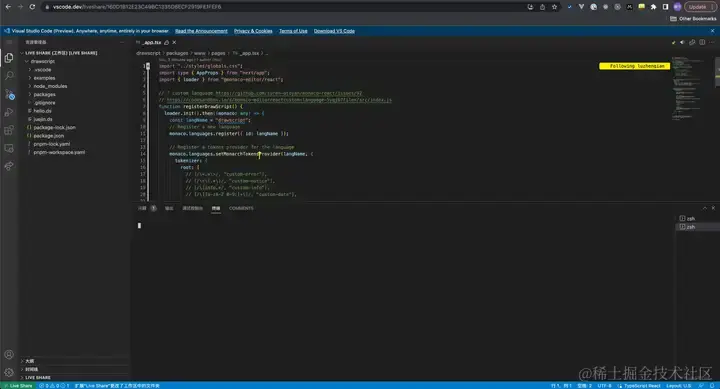Open the Extensions view

coord(9,130)
